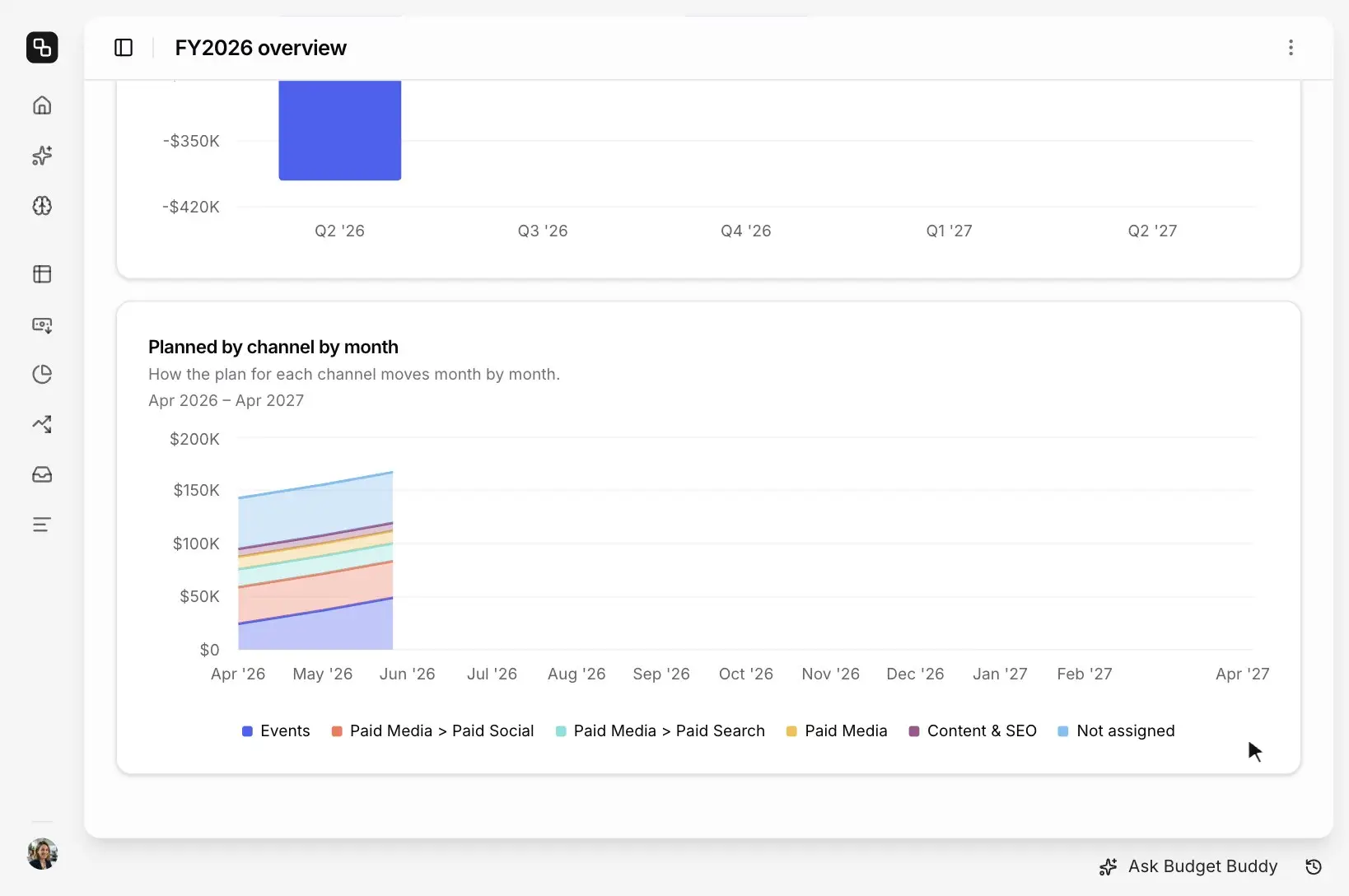Open the text lines icon in sidebar
Image resolution: width=1349 pixels, height=896 pixels.
(42, 525)
